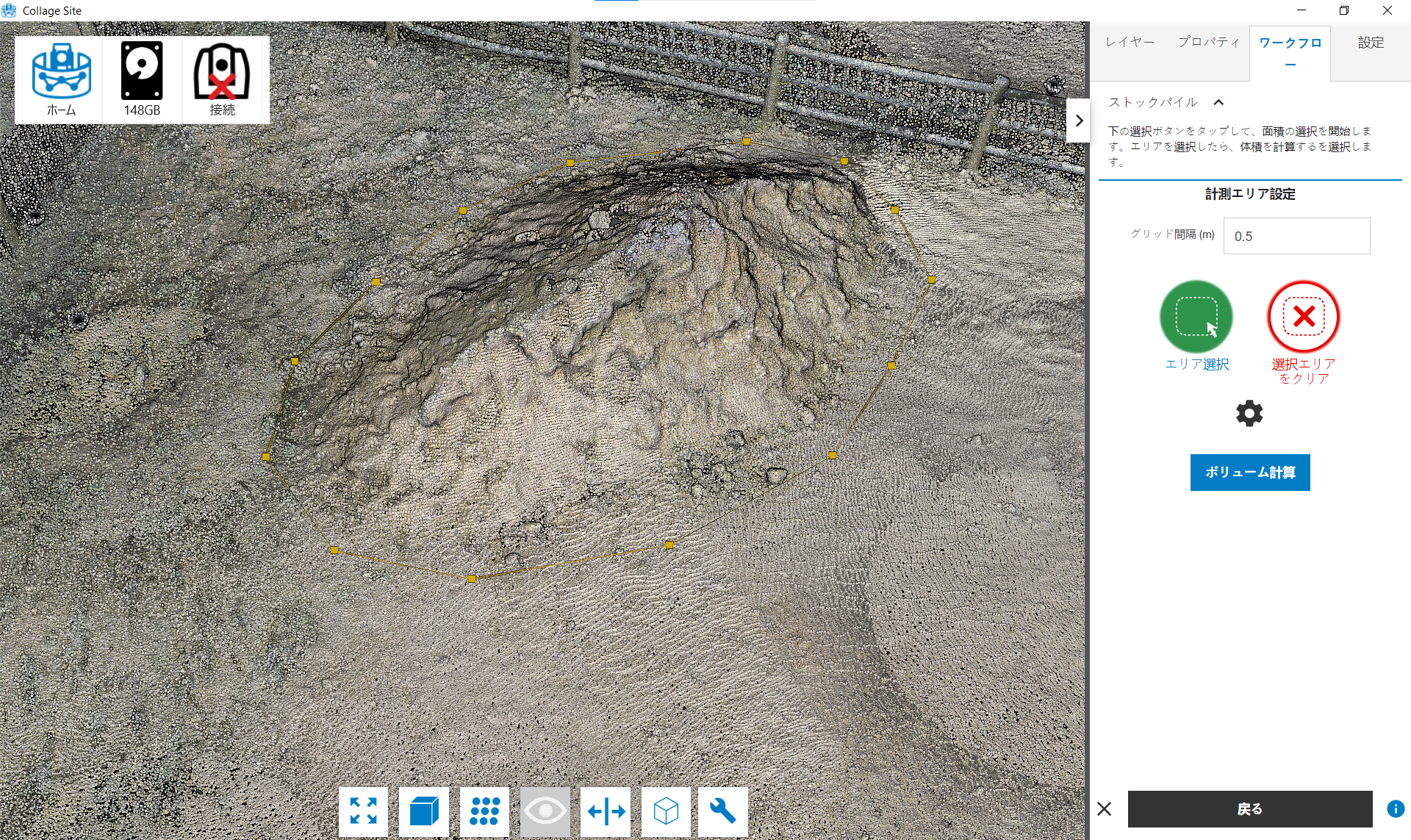The image size is (1411, 840).
Task: Choose the wireframe cube icon
Action: click(x=666, y=811)
